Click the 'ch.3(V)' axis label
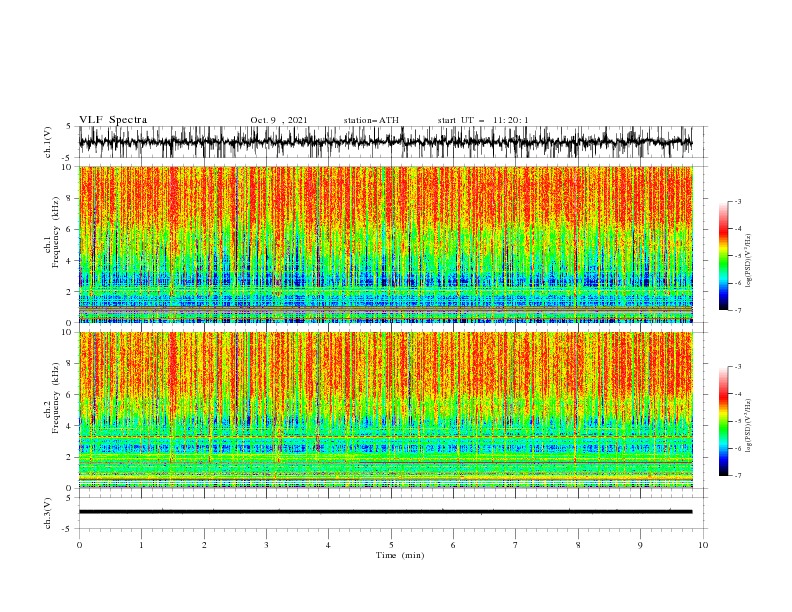 point(48,513)
